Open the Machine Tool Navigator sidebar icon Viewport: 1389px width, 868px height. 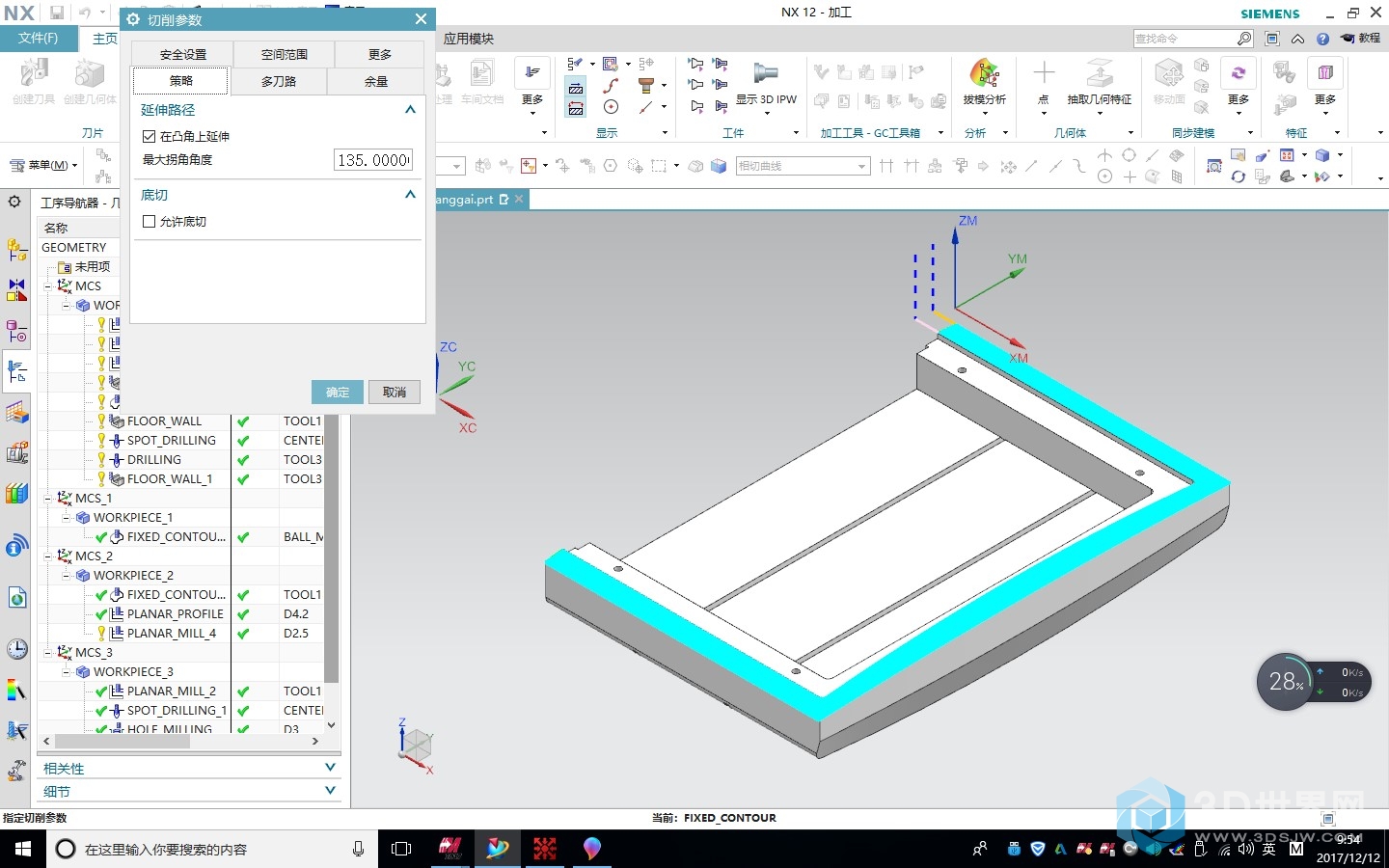[x=16, y=413]
